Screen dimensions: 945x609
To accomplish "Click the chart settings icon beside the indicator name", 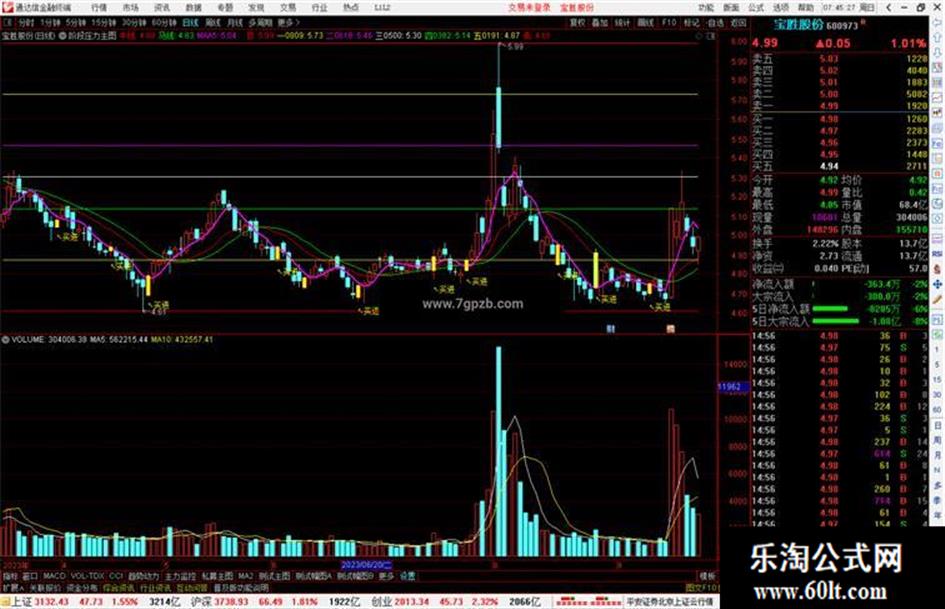I will tap(62, 36).
